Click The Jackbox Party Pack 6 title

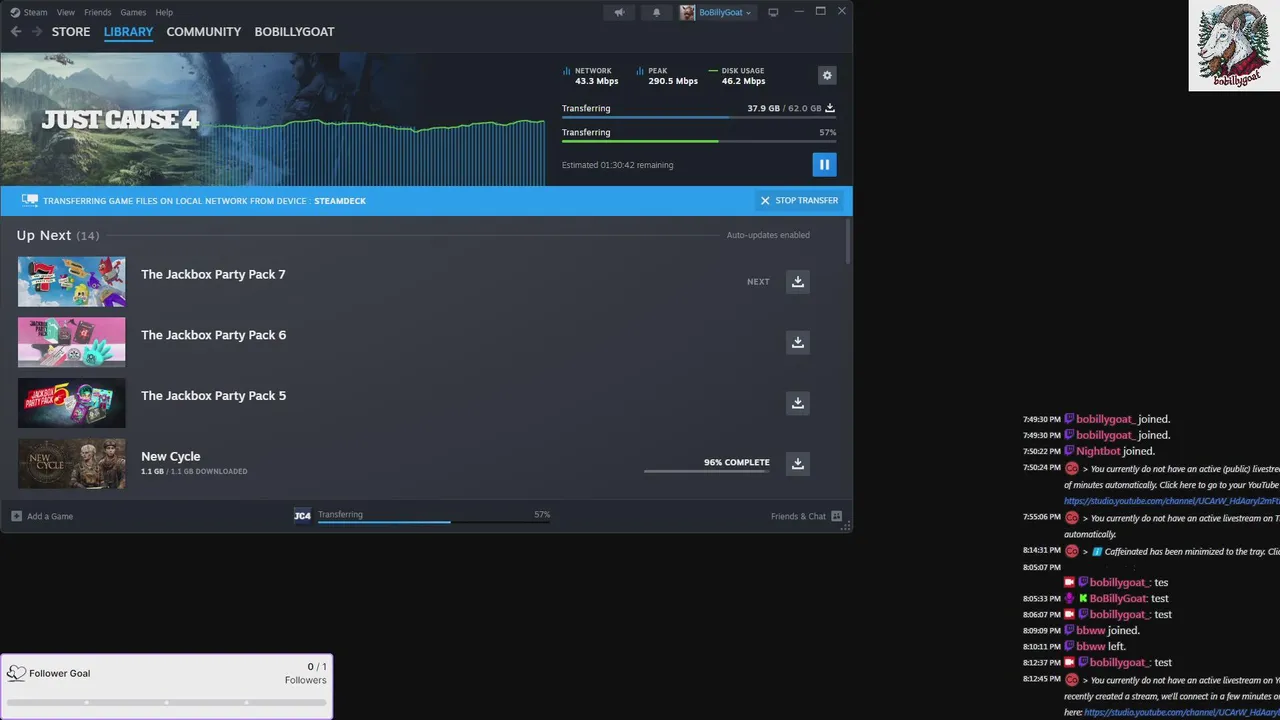[213, 335]
